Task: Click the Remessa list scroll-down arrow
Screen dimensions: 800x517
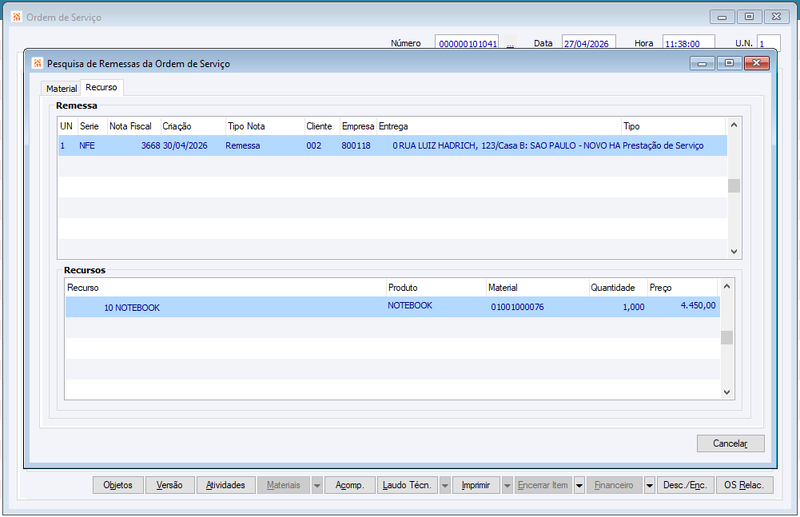Action: 734,251
